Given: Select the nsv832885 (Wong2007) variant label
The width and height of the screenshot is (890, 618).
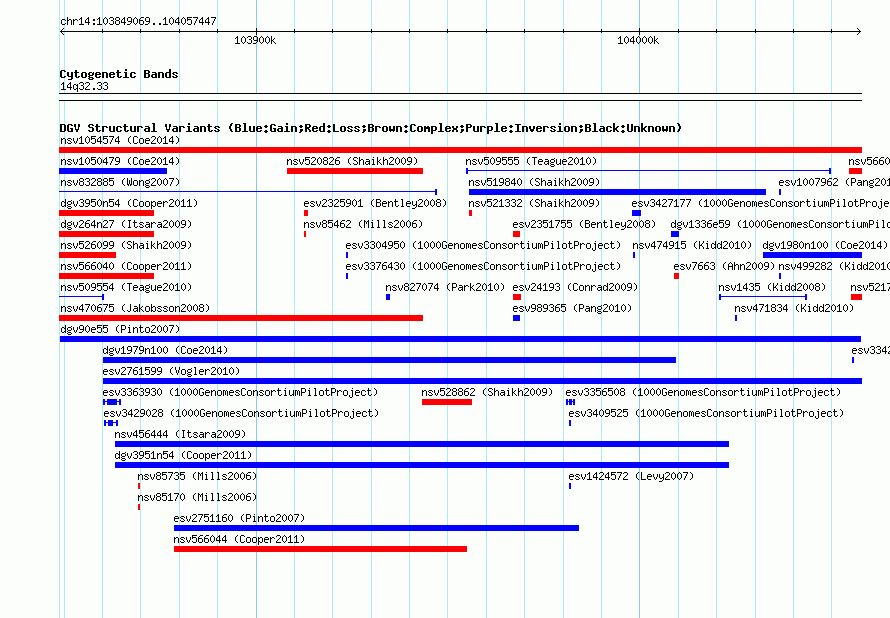Looking at the screenshot, I should [x=120, y=182].
